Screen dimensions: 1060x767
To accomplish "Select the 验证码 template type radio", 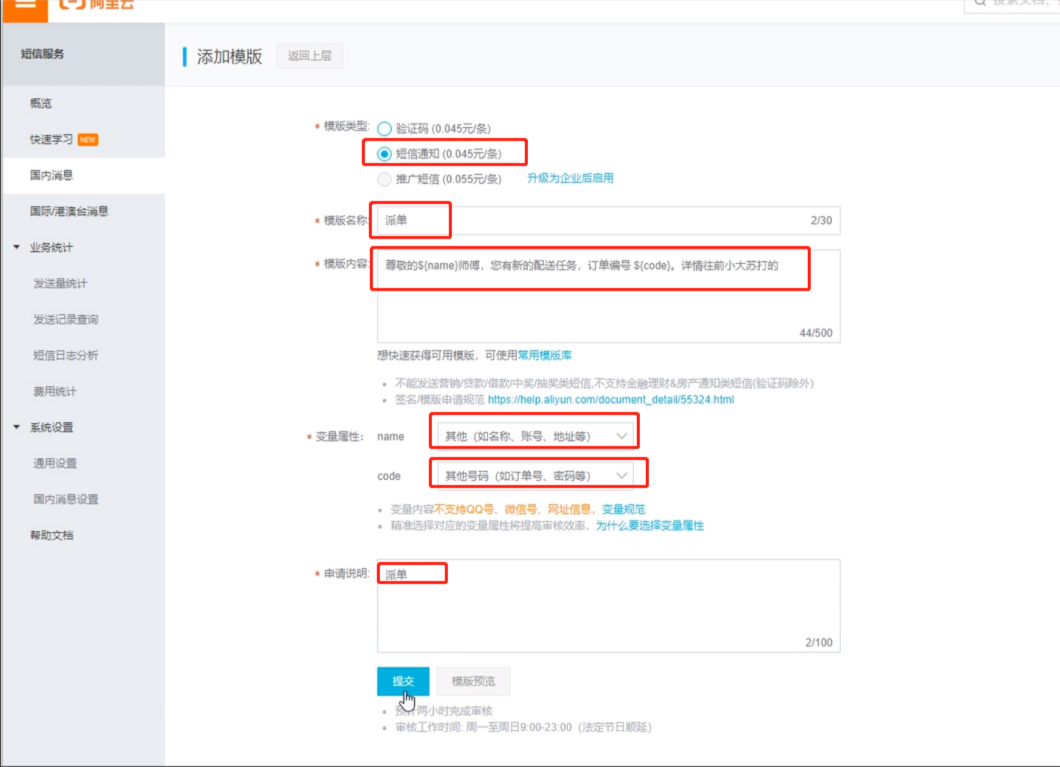I will (384, 128).
